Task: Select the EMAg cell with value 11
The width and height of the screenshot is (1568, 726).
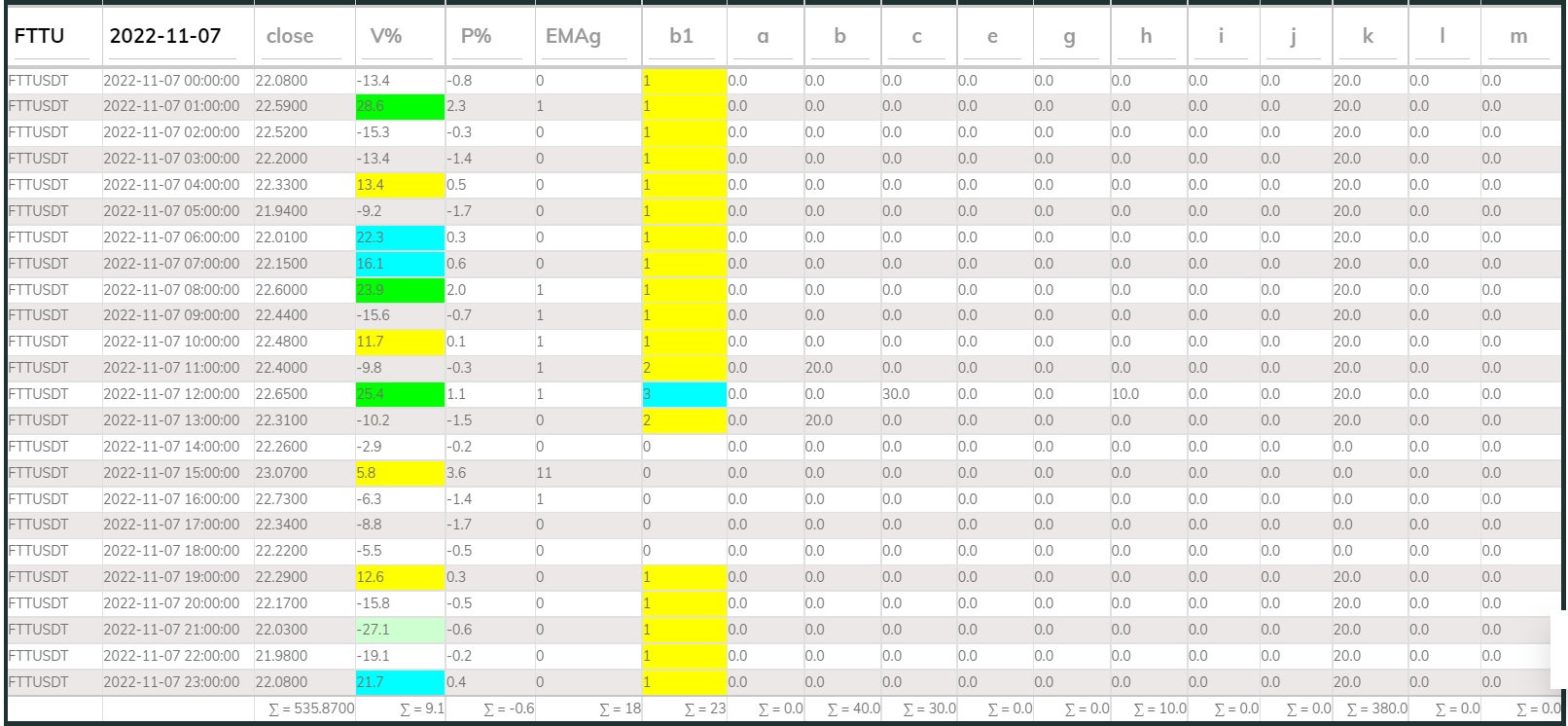Action: (x=544, y=473)
